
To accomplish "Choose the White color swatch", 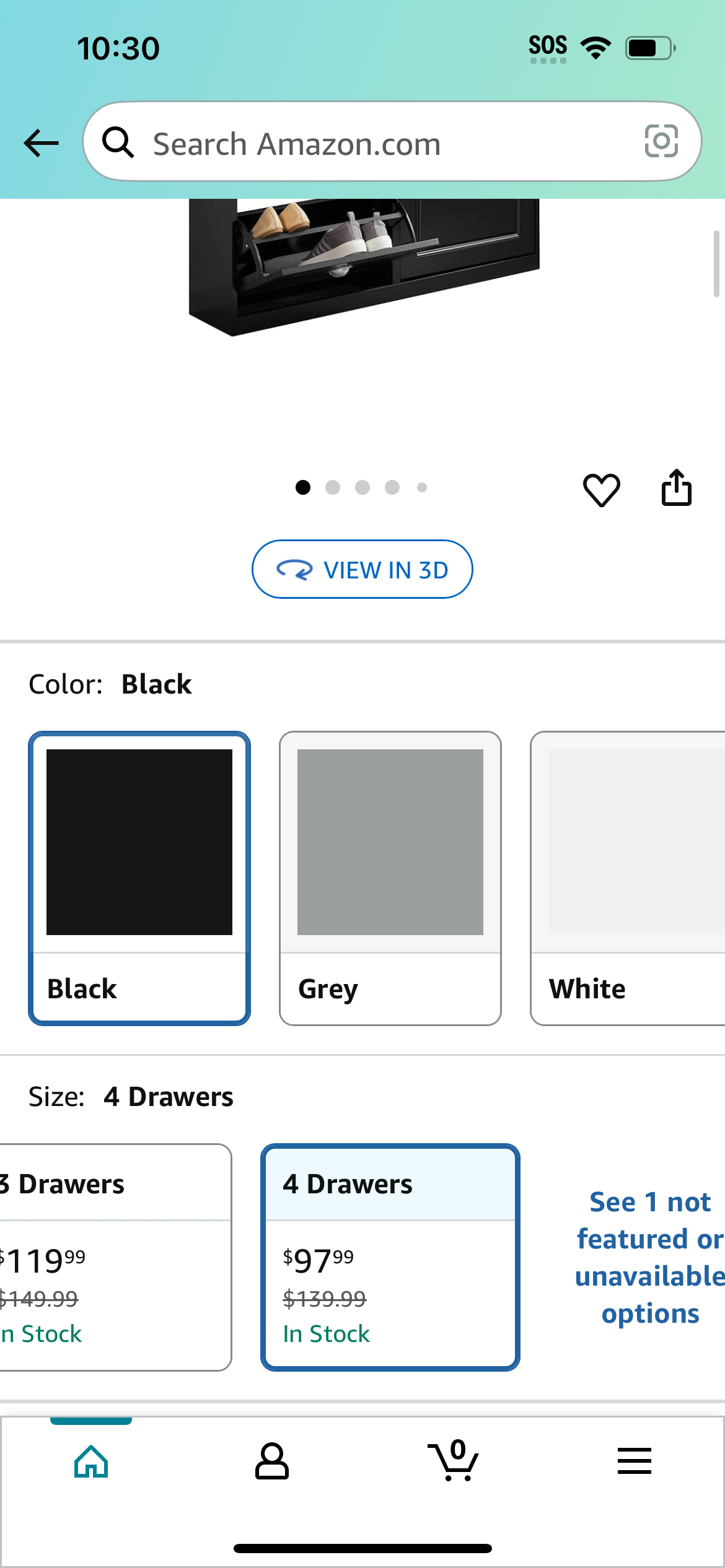I will [628, 878].
